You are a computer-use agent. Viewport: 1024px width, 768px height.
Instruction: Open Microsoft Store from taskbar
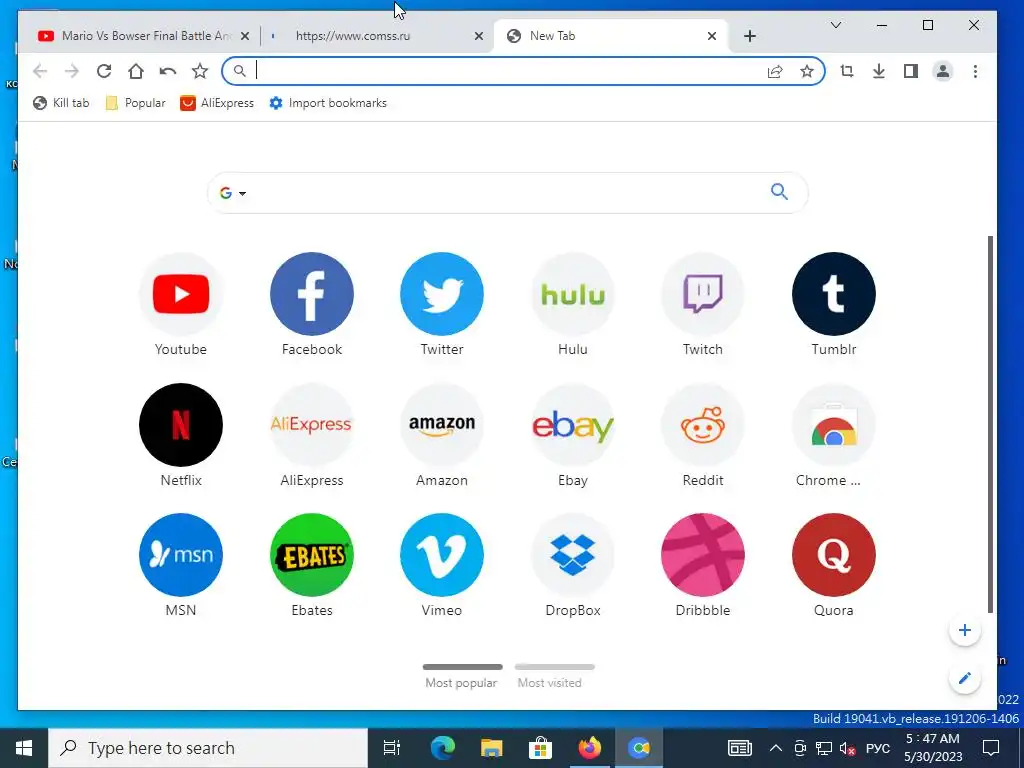pyautogui.click(x=540, y=748)
